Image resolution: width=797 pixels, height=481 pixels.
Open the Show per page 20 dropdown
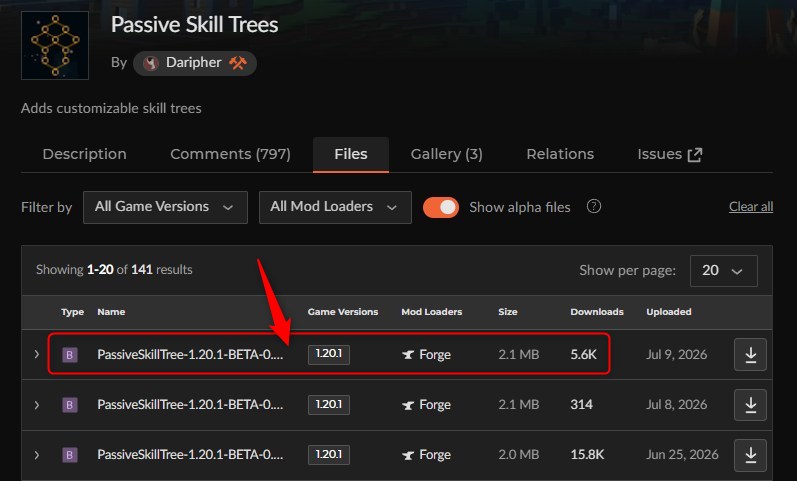pyautogui.click(x=723, y=270)
